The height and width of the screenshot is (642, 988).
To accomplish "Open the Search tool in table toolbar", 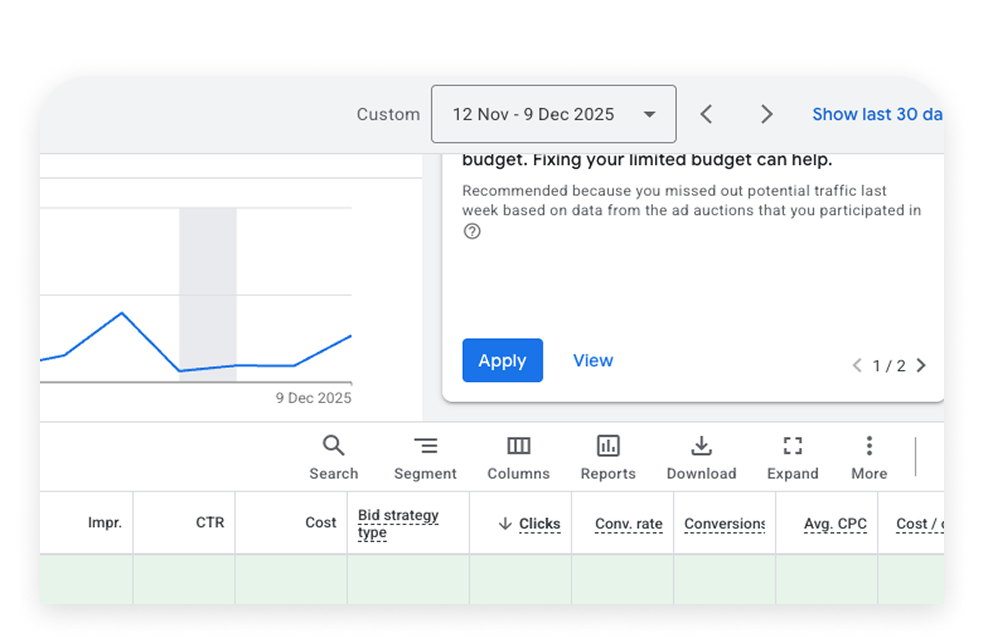I will [333, 457].
